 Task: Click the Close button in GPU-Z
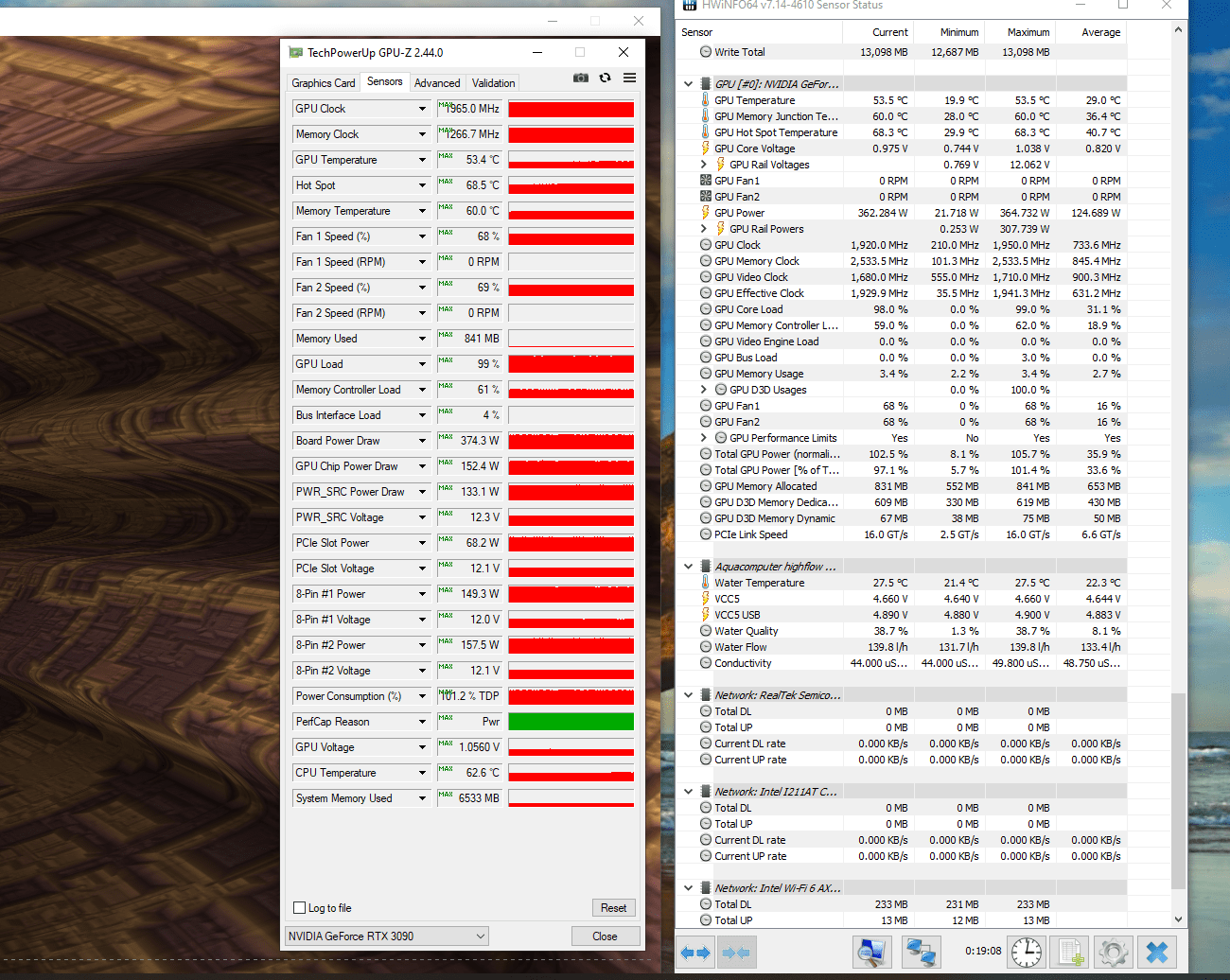tap(606, 936)
